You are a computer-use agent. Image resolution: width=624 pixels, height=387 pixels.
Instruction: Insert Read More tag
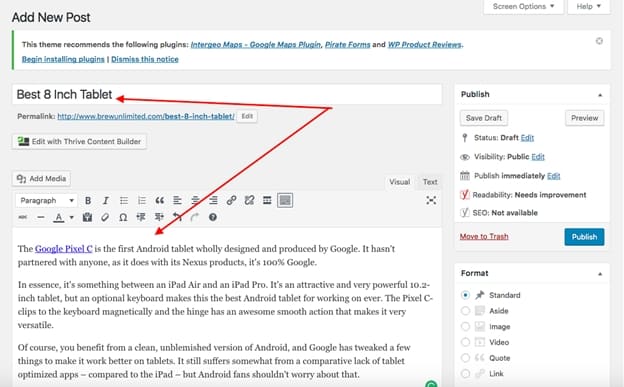pos(267,201)
